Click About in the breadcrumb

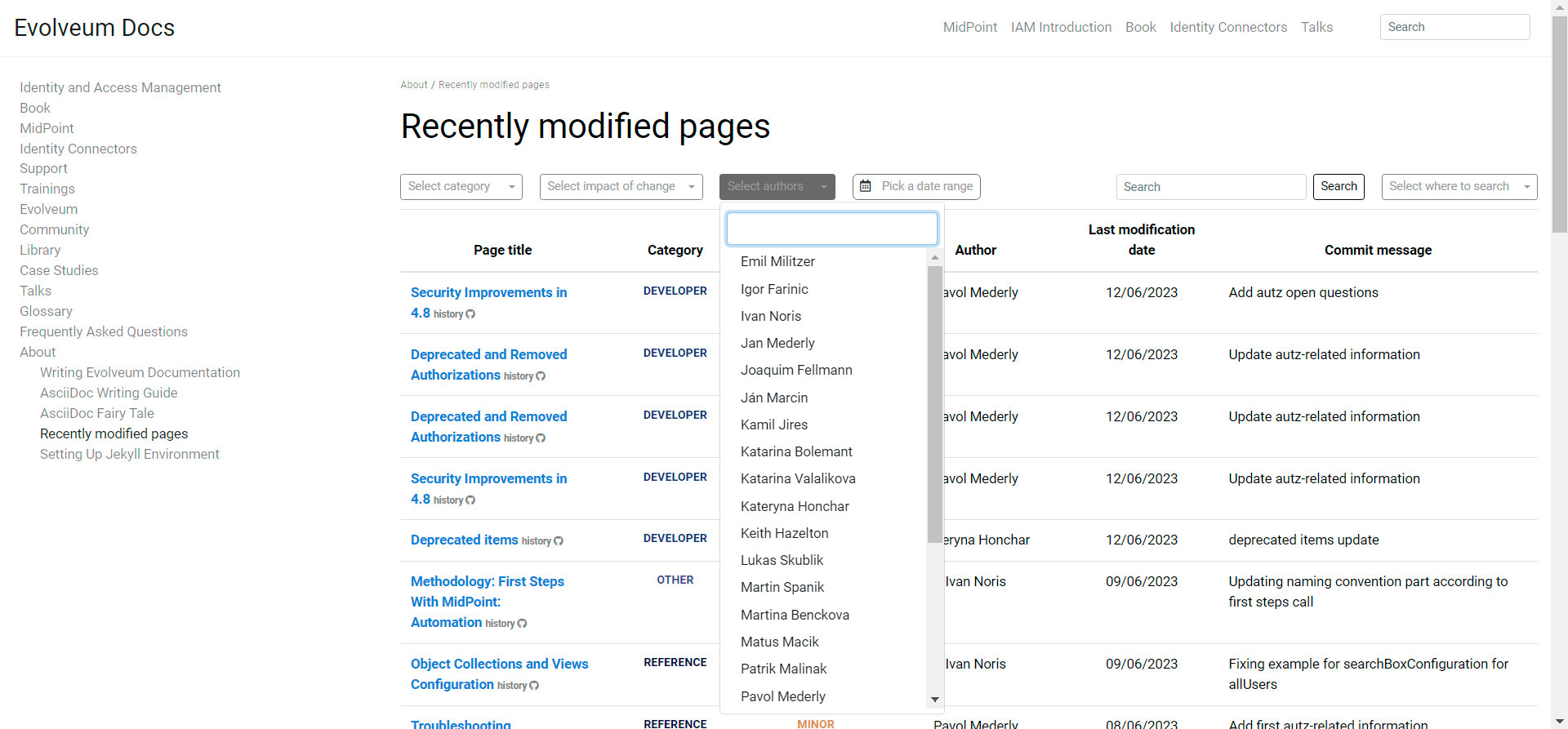[x=414, y=85]
